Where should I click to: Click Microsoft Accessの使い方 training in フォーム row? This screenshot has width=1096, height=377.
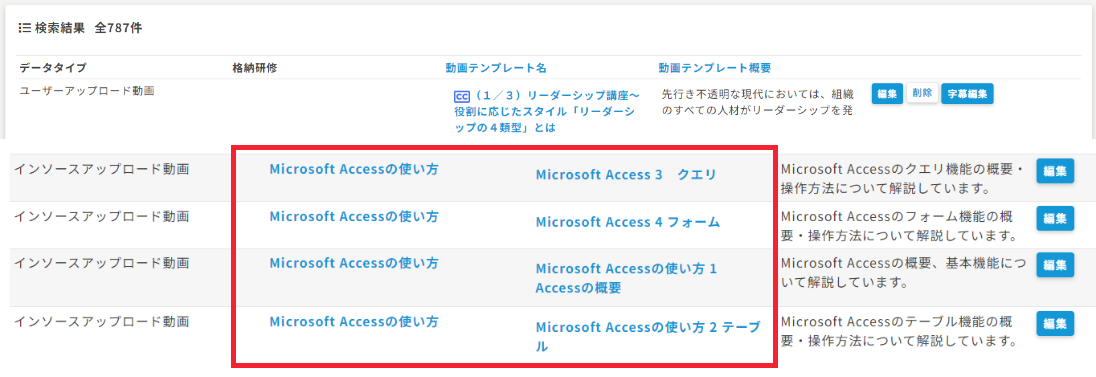(x=354, y=217)
